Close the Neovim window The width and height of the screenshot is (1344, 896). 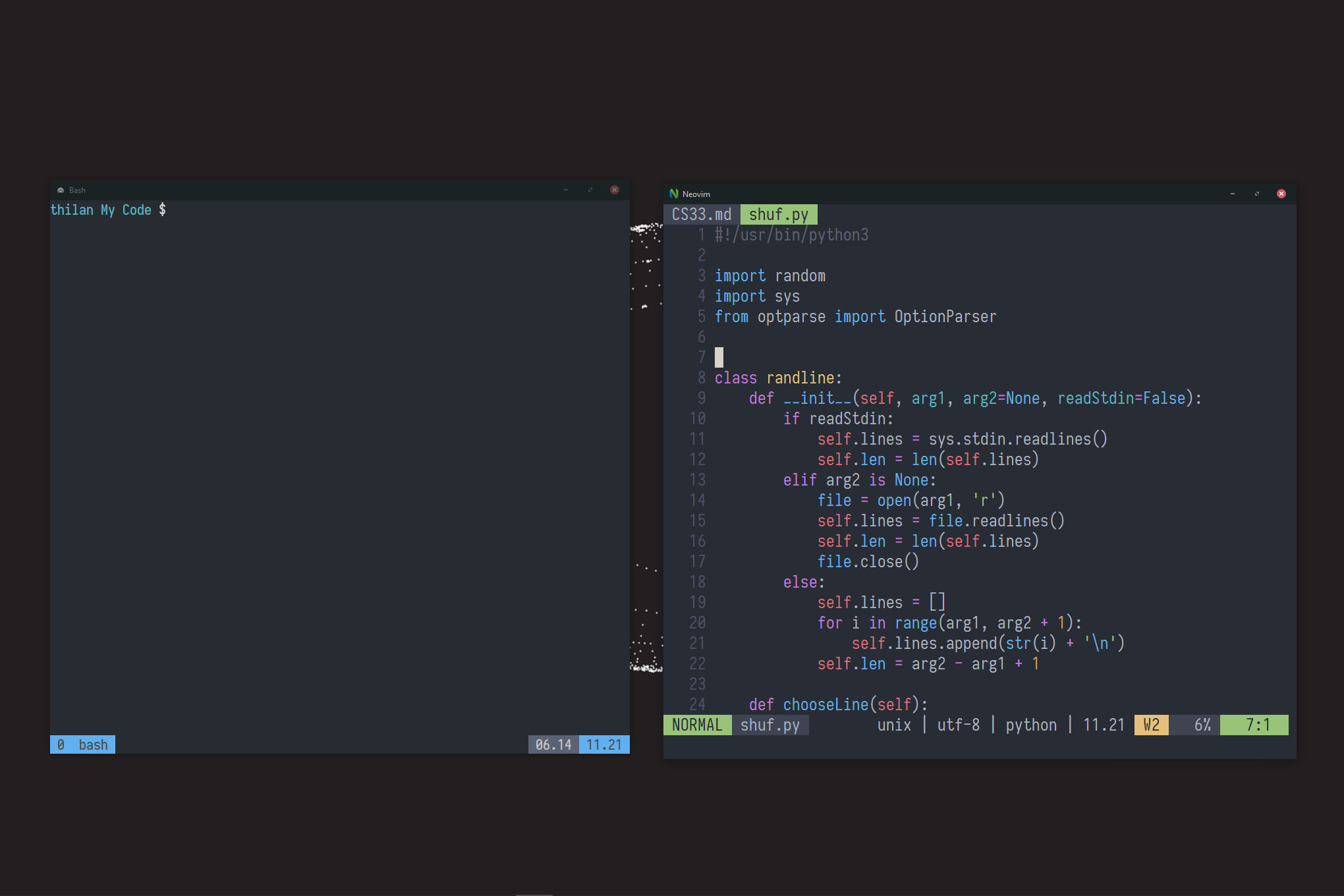point(1281,194)
